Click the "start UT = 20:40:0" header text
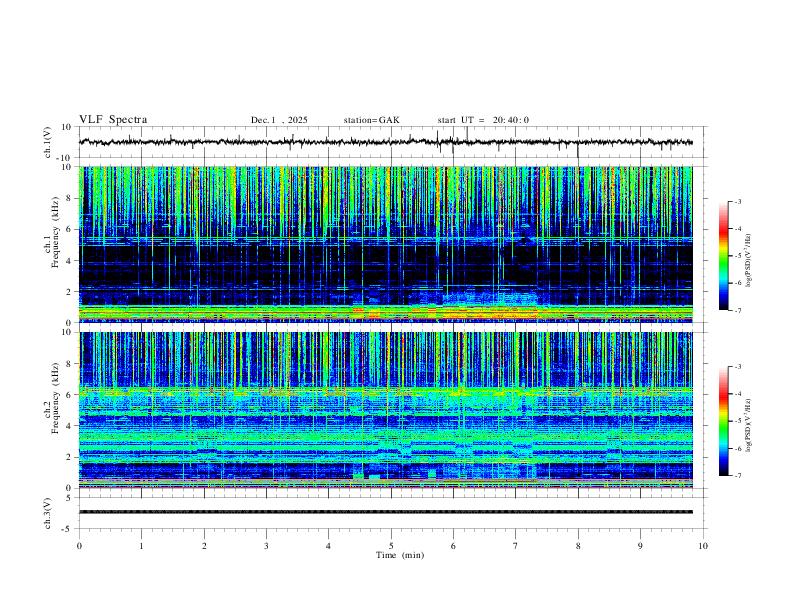This screenshot has width=792, height=612. [x=483, y=120]
